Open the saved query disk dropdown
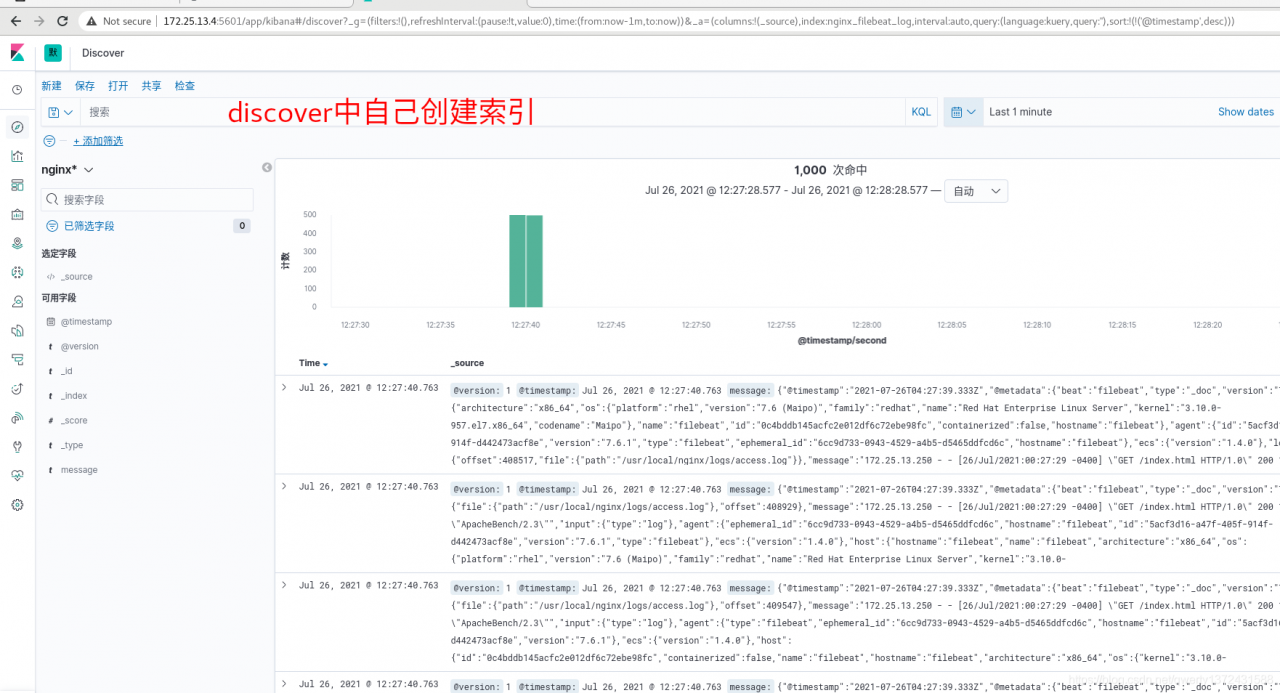 (x=60, y=112)
